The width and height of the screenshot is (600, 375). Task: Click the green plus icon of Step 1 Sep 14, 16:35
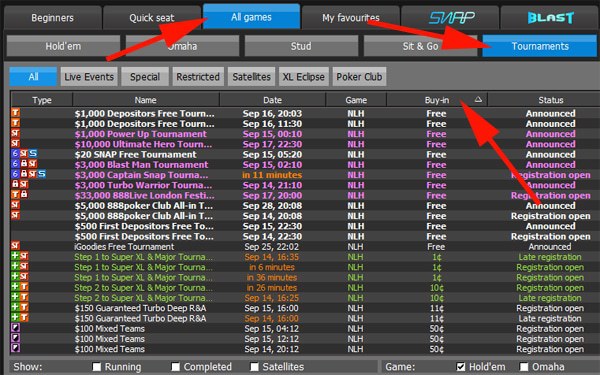point(15,256)
